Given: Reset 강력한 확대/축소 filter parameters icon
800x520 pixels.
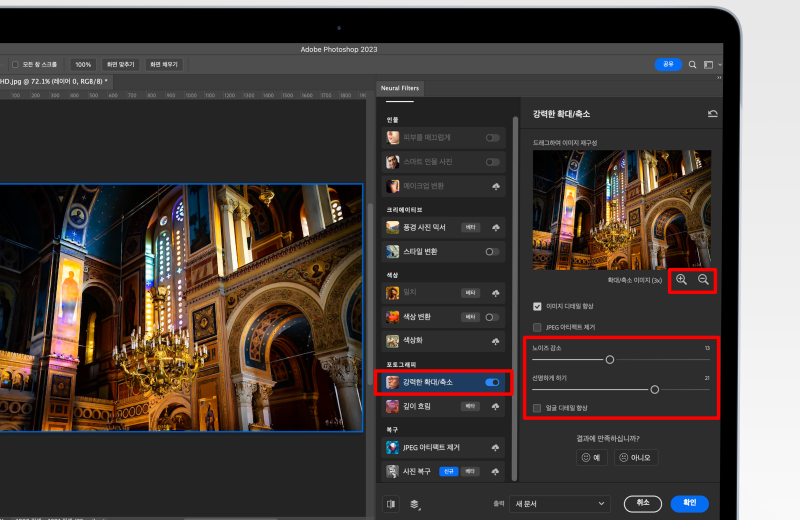Looking at the screenshot, I should pos(713,113).
